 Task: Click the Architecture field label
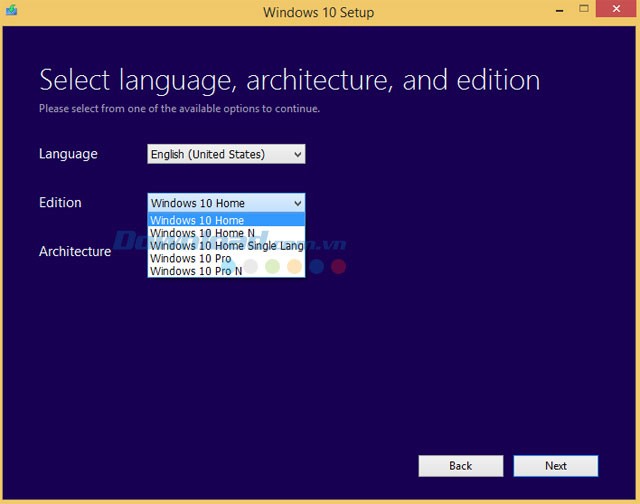click(x=75, y=251)
